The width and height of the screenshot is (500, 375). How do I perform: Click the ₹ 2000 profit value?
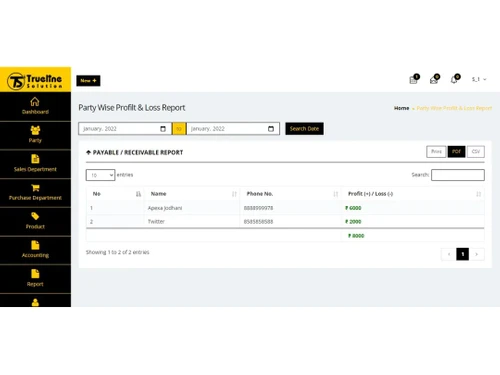[x=353, y=222]
